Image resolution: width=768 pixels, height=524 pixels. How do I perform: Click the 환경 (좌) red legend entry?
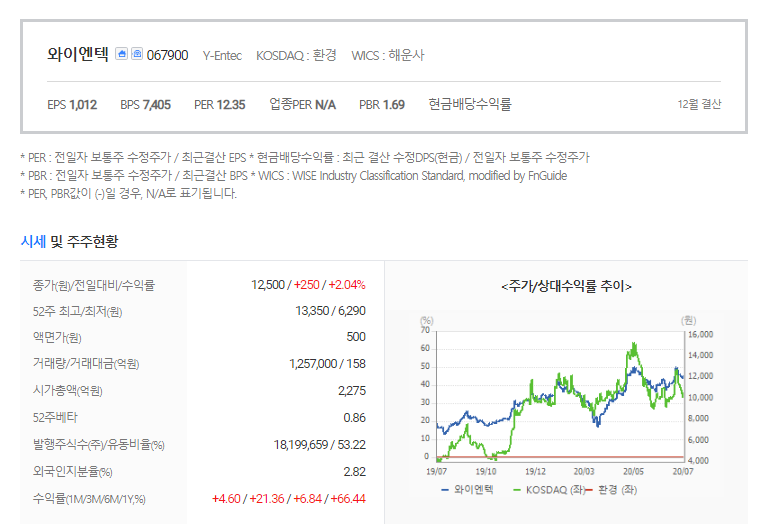click(612, 490)
